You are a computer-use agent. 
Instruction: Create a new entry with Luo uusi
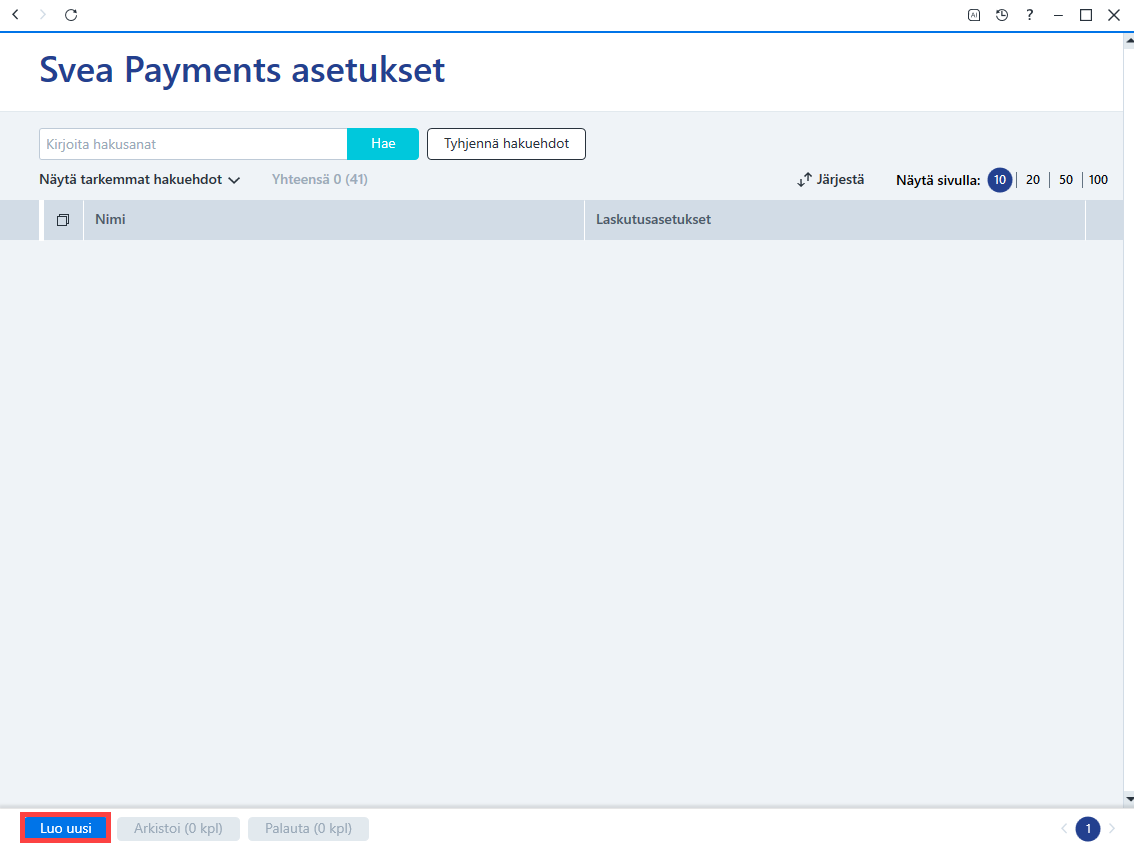66,828
